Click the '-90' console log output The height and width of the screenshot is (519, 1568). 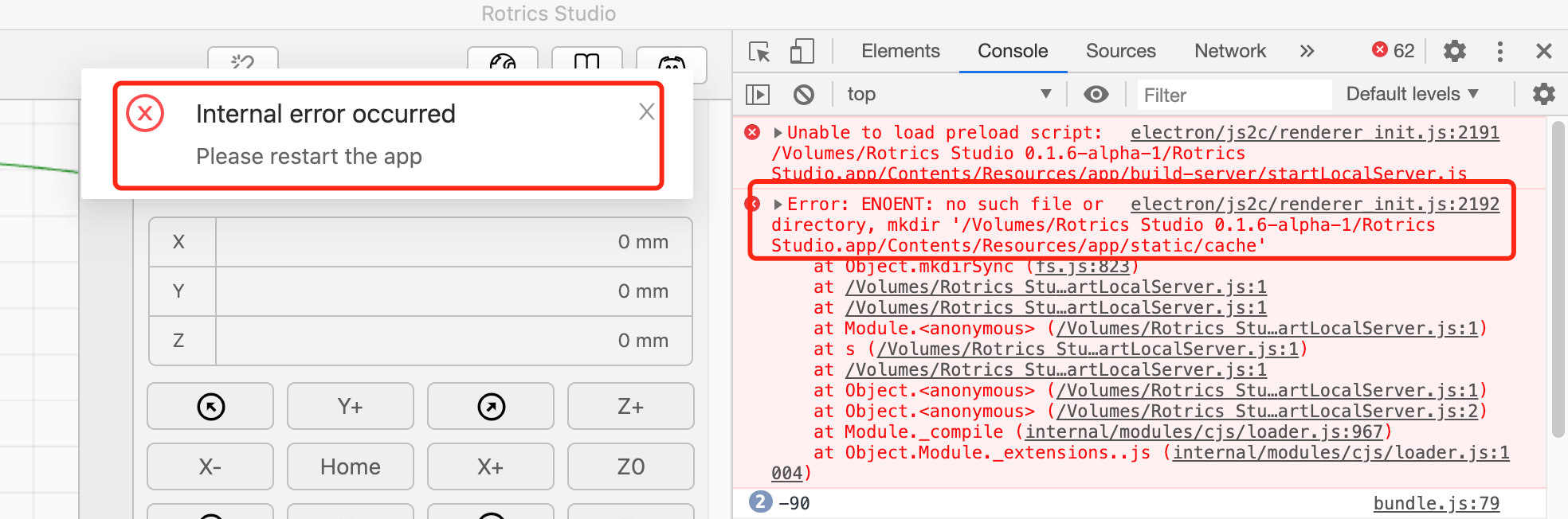[794, 503]
